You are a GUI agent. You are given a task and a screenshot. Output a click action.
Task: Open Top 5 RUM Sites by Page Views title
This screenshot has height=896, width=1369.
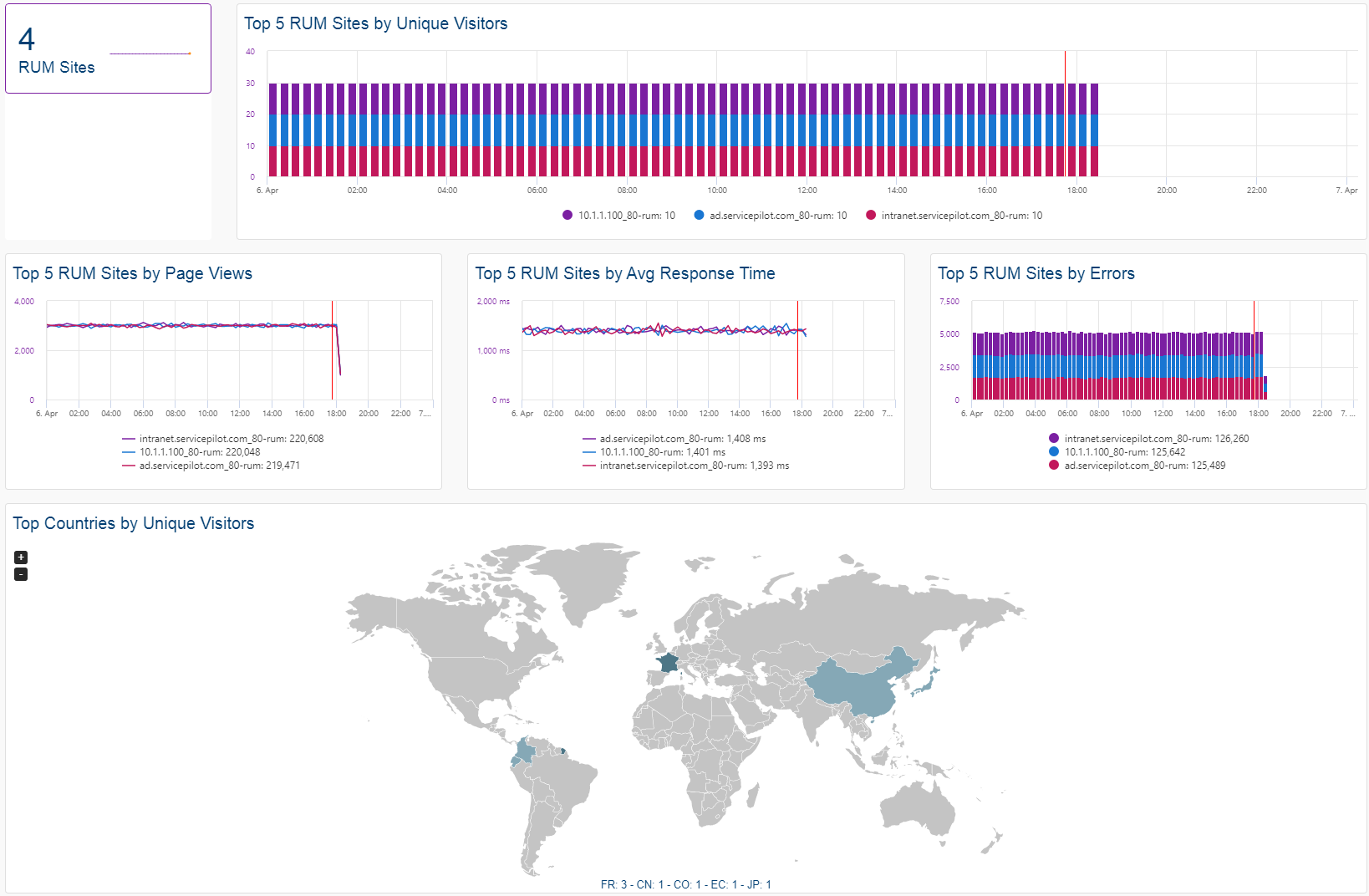[x=132, y=273]
